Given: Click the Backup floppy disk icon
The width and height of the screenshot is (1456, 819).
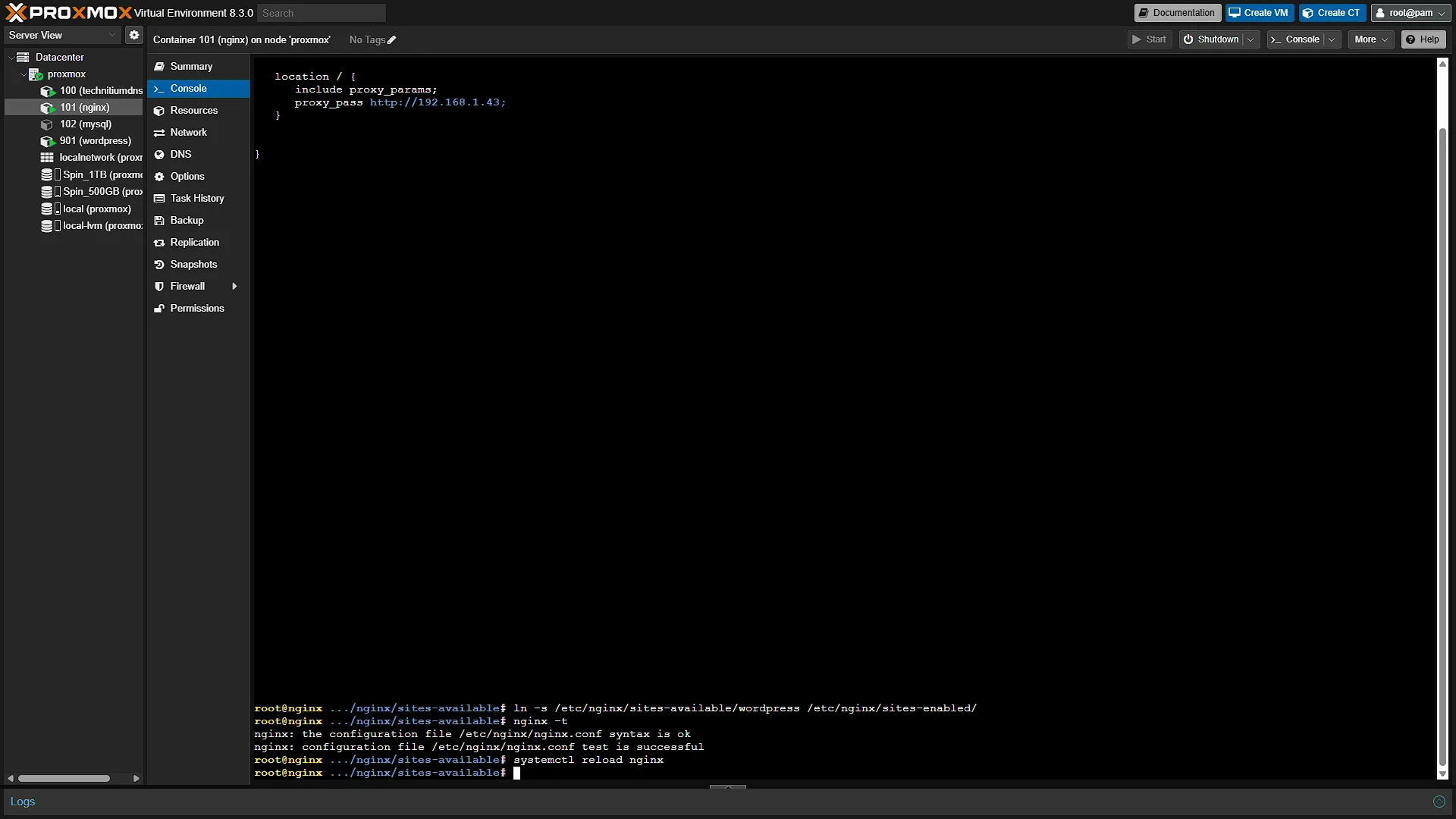Looking at the screenshot, I should point(159,221).
